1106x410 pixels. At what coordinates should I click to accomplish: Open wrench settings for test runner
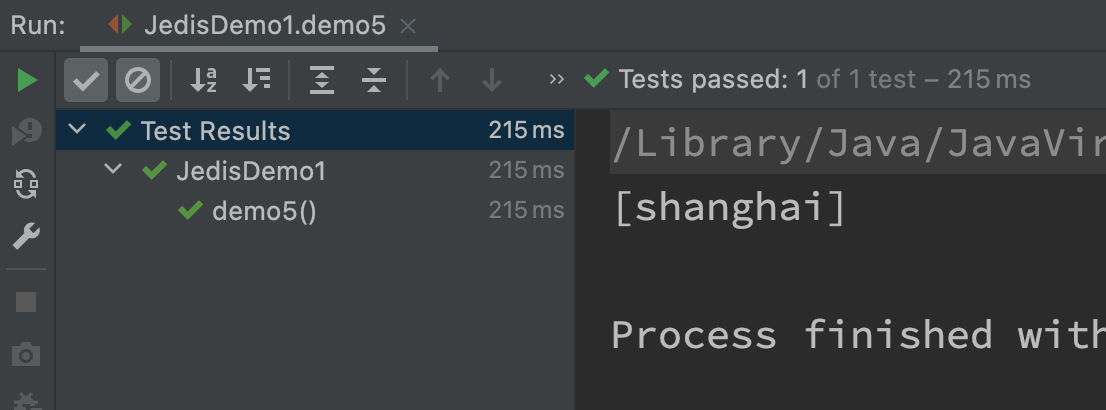(27, 236)
